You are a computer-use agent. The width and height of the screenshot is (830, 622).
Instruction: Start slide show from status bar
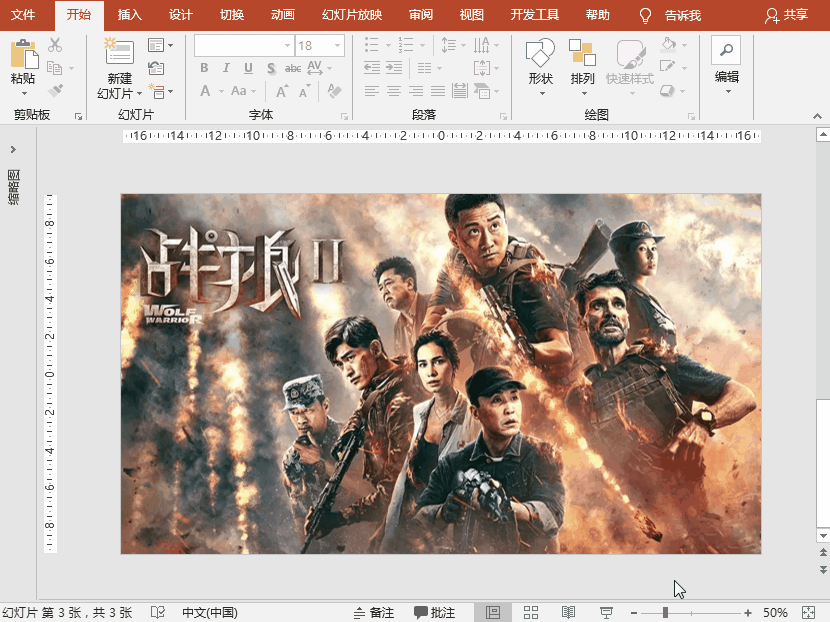(607, 612)
